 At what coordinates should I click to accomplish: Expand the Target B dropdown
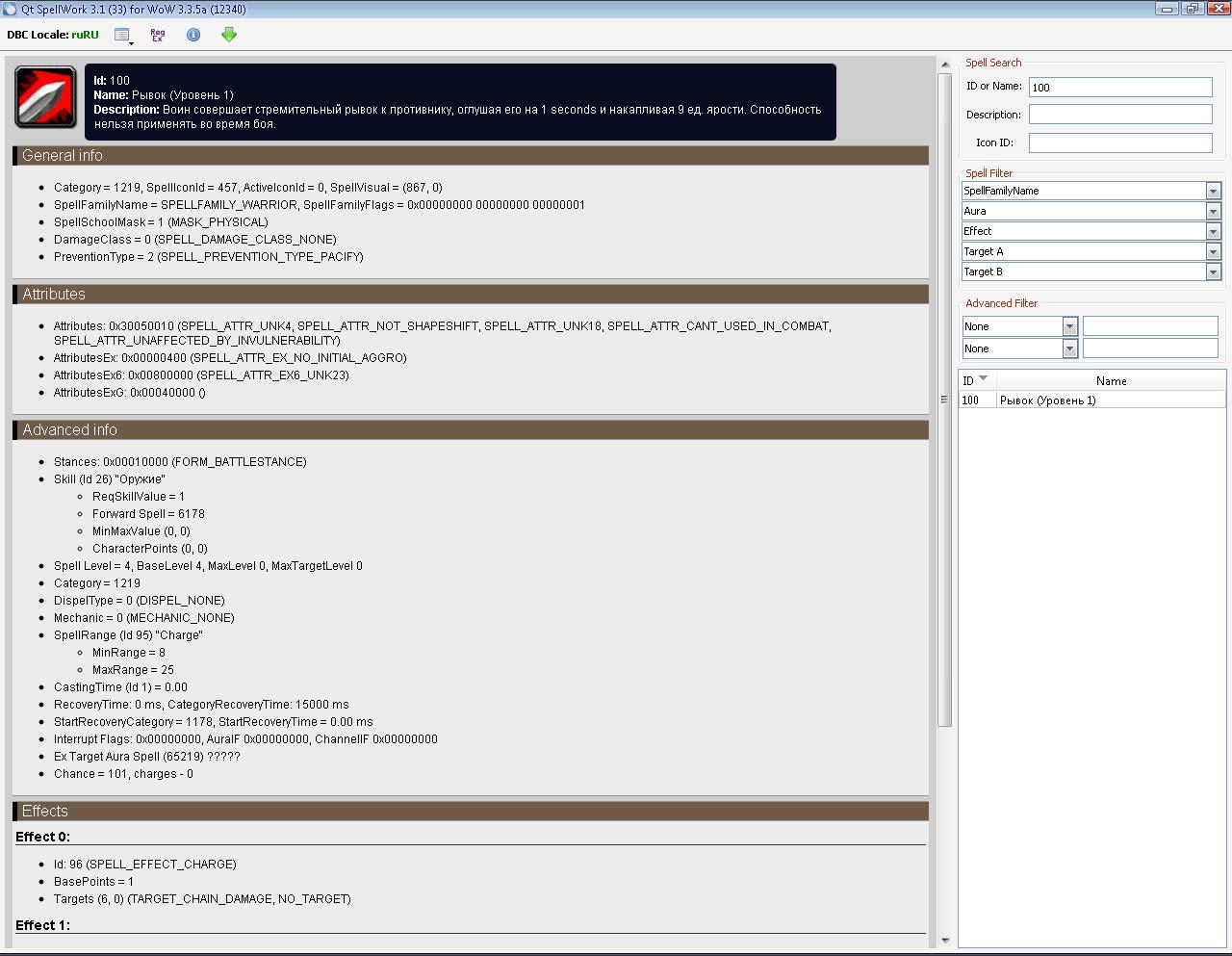coord(1213,271)
